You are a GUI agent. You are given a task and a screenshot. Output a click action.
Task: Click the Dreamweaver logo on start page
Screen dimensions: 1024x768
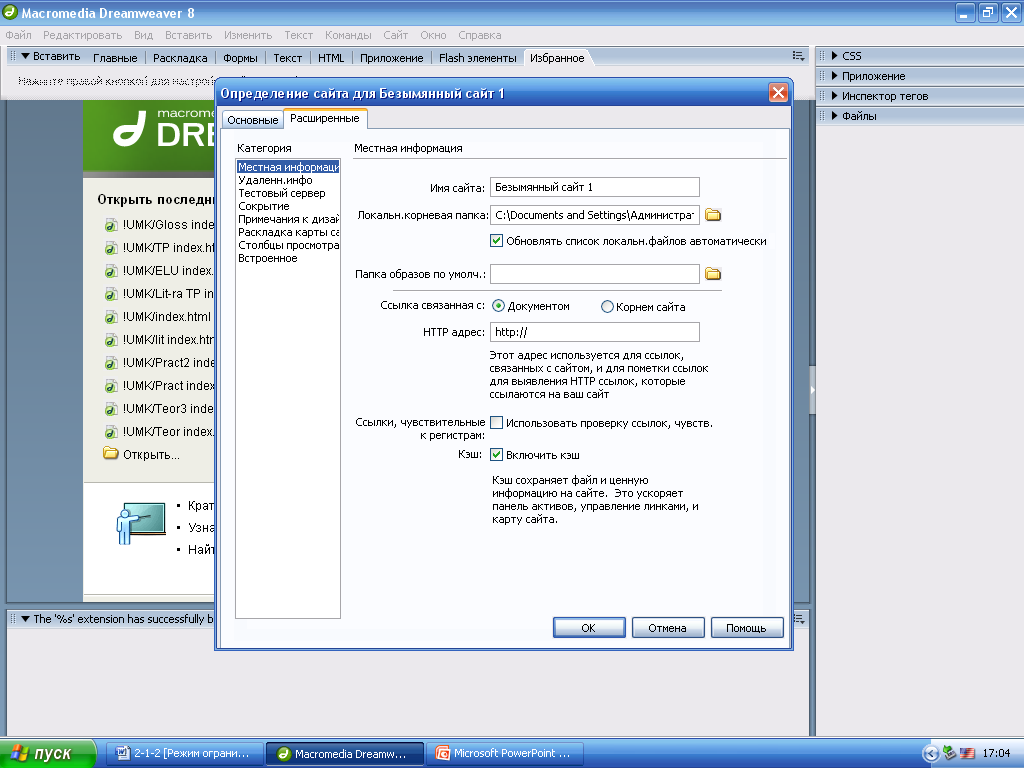click(x=129, y=128)
